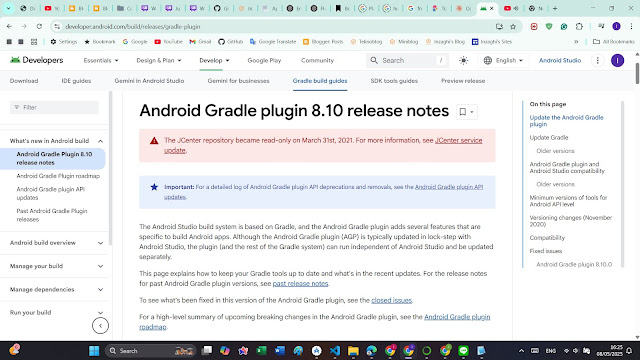This screenshot has width=640, height=360.
Task: Click the sidebar Filter field
Action: tap(54, 107)
